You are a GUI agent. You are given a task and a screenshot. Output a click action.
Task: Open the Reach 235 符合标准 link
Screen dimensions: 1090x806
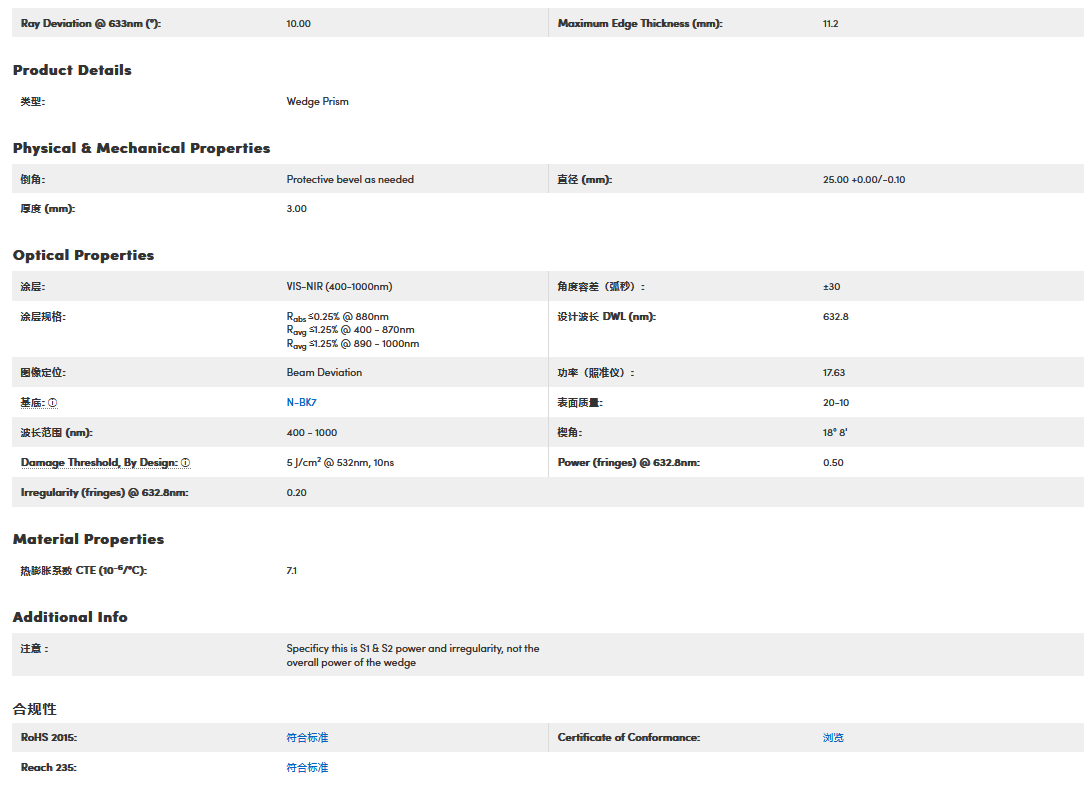coord(307,767)
